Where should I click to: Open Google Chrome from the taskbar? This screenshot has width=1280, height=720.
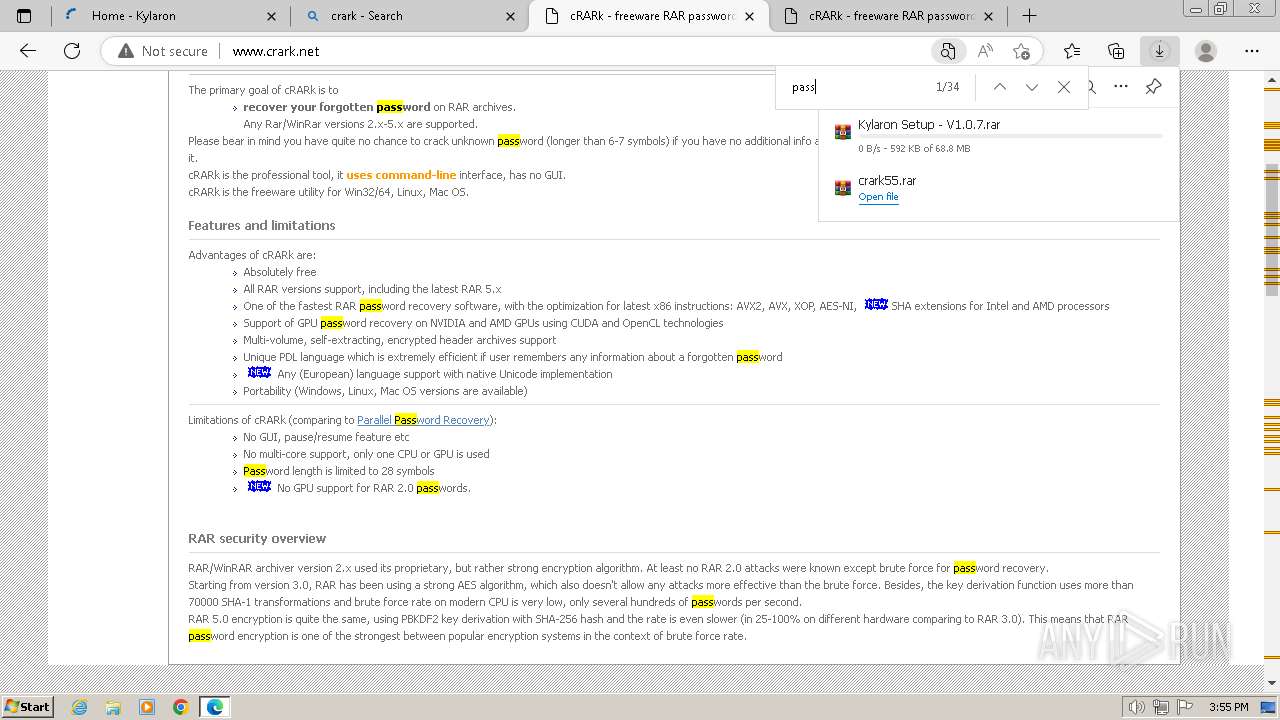pyautogui.click(x=181, y=707)
